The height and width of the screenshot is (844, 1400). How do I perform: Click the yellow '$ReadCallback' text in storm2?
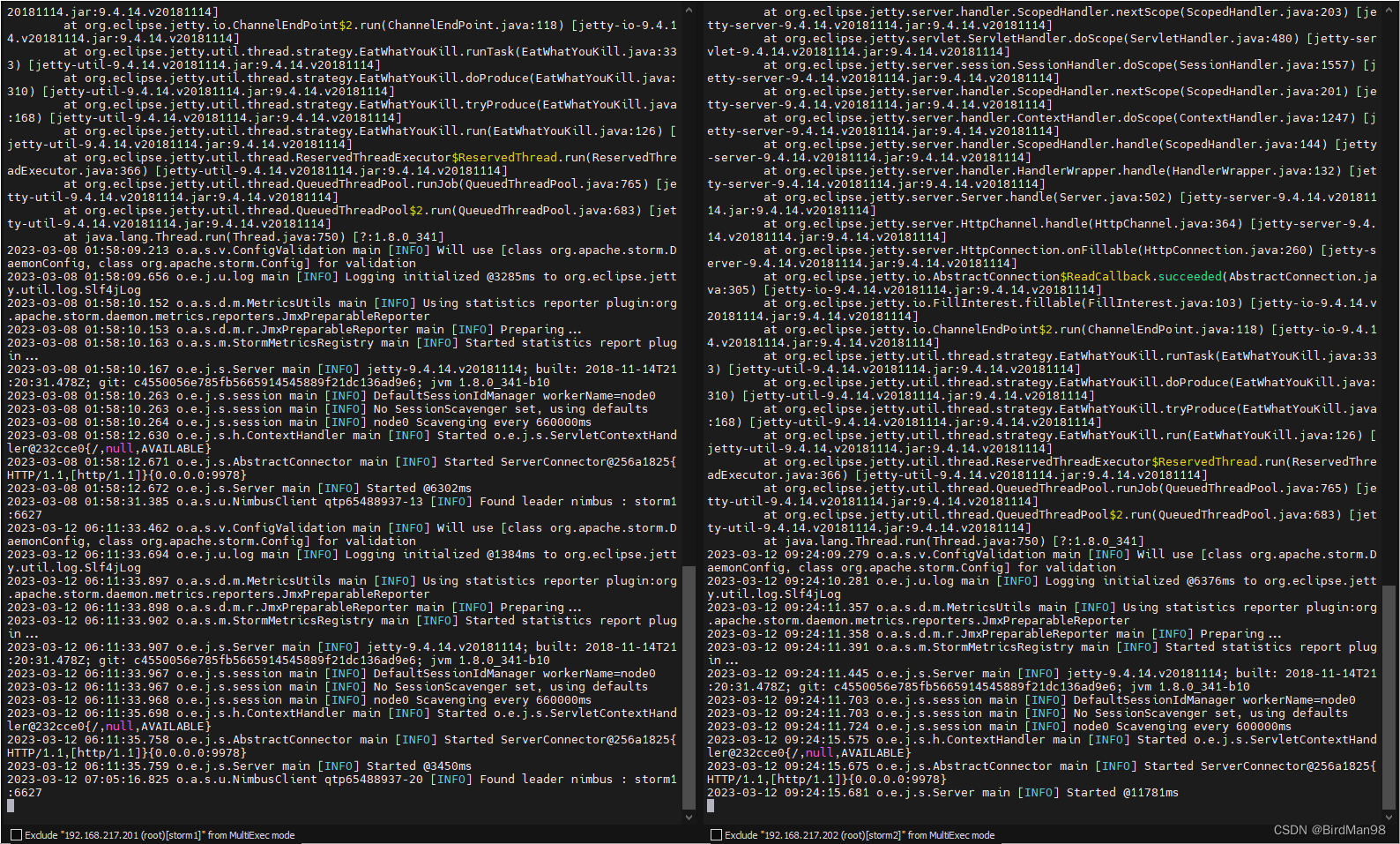[1106, 276]
